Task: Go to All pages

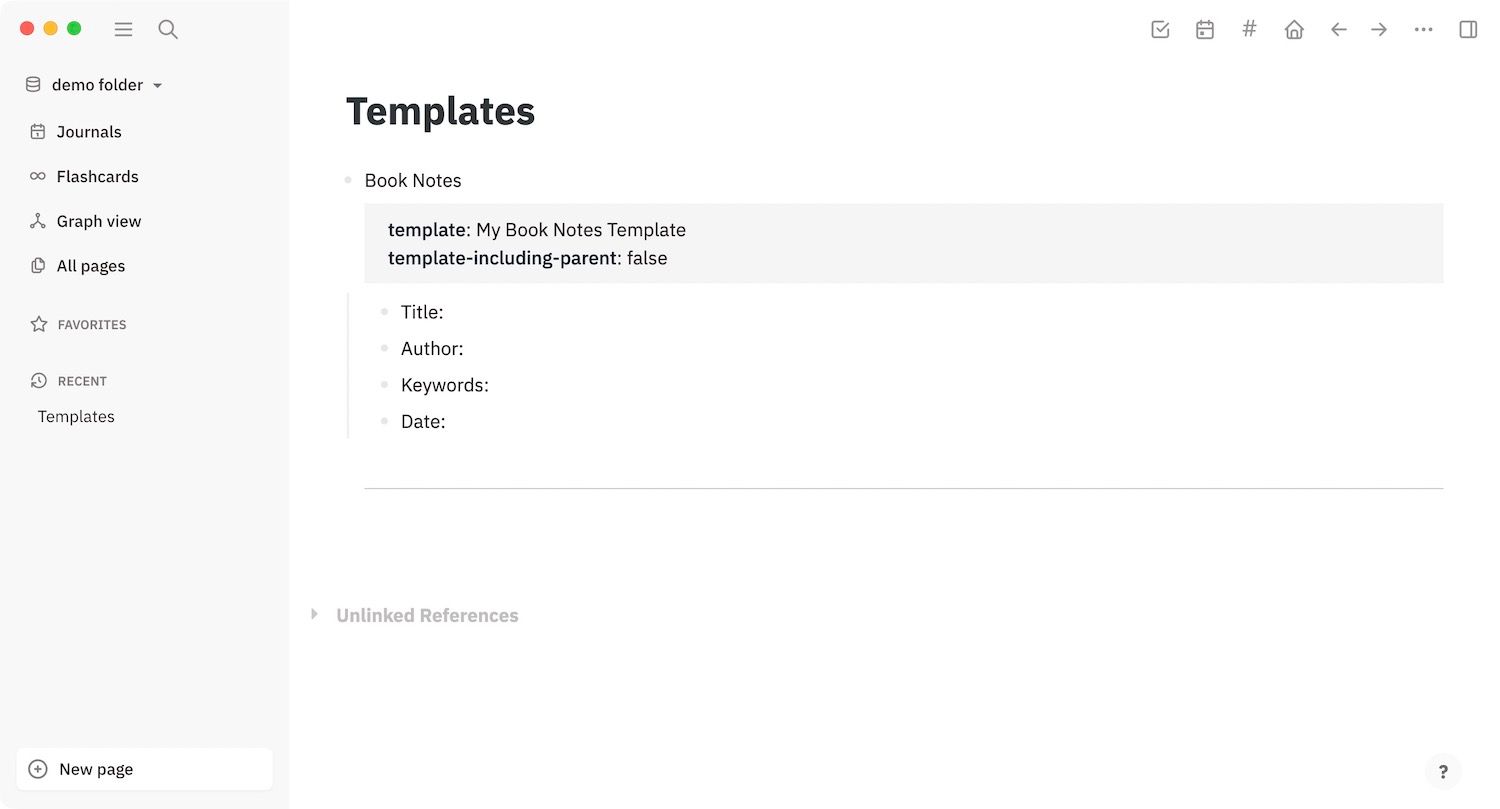Action: [x=90, y=266]
